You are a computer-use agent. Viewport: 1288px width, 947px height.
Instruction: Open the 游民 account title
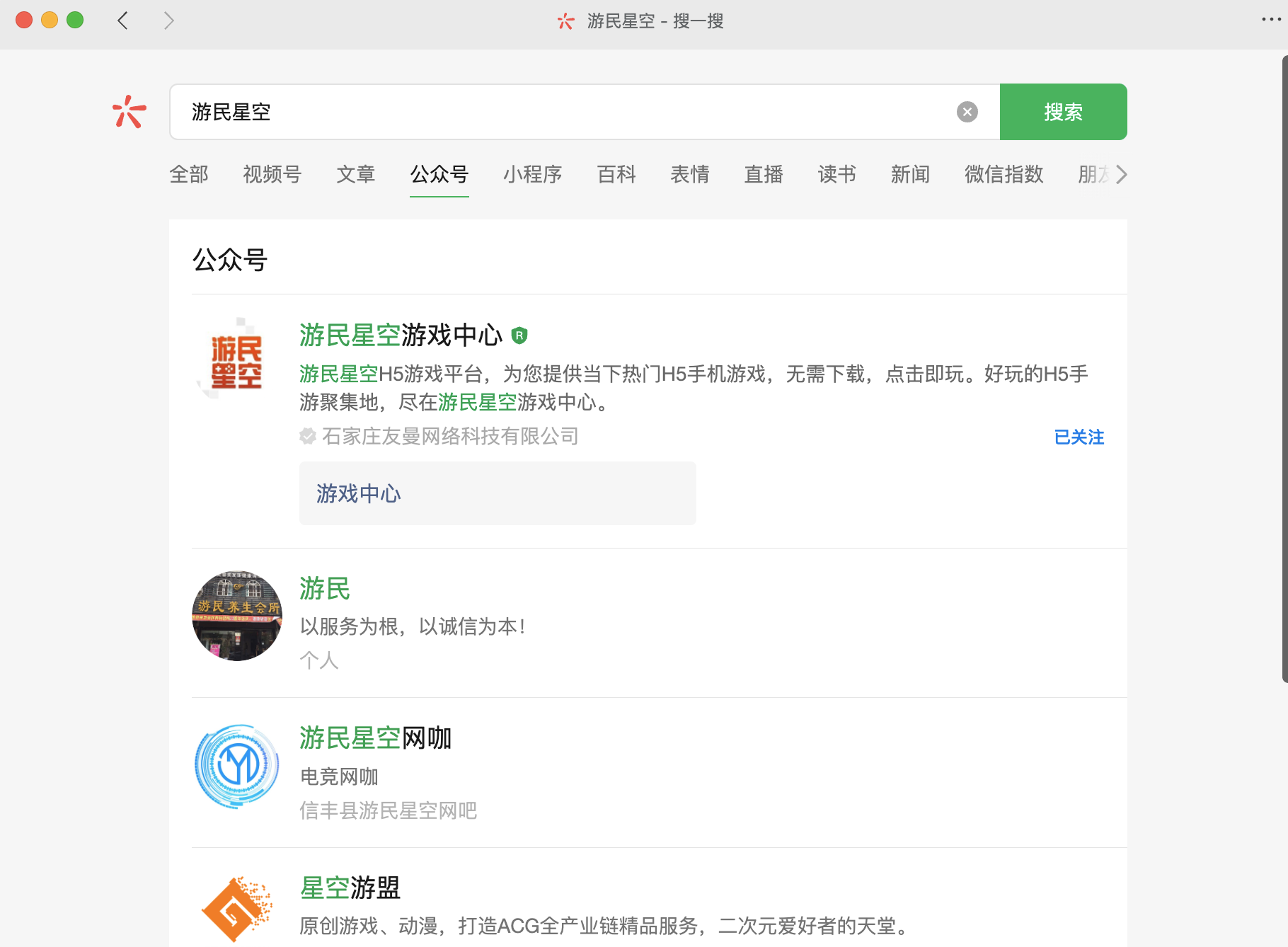(x=325, y=589)
